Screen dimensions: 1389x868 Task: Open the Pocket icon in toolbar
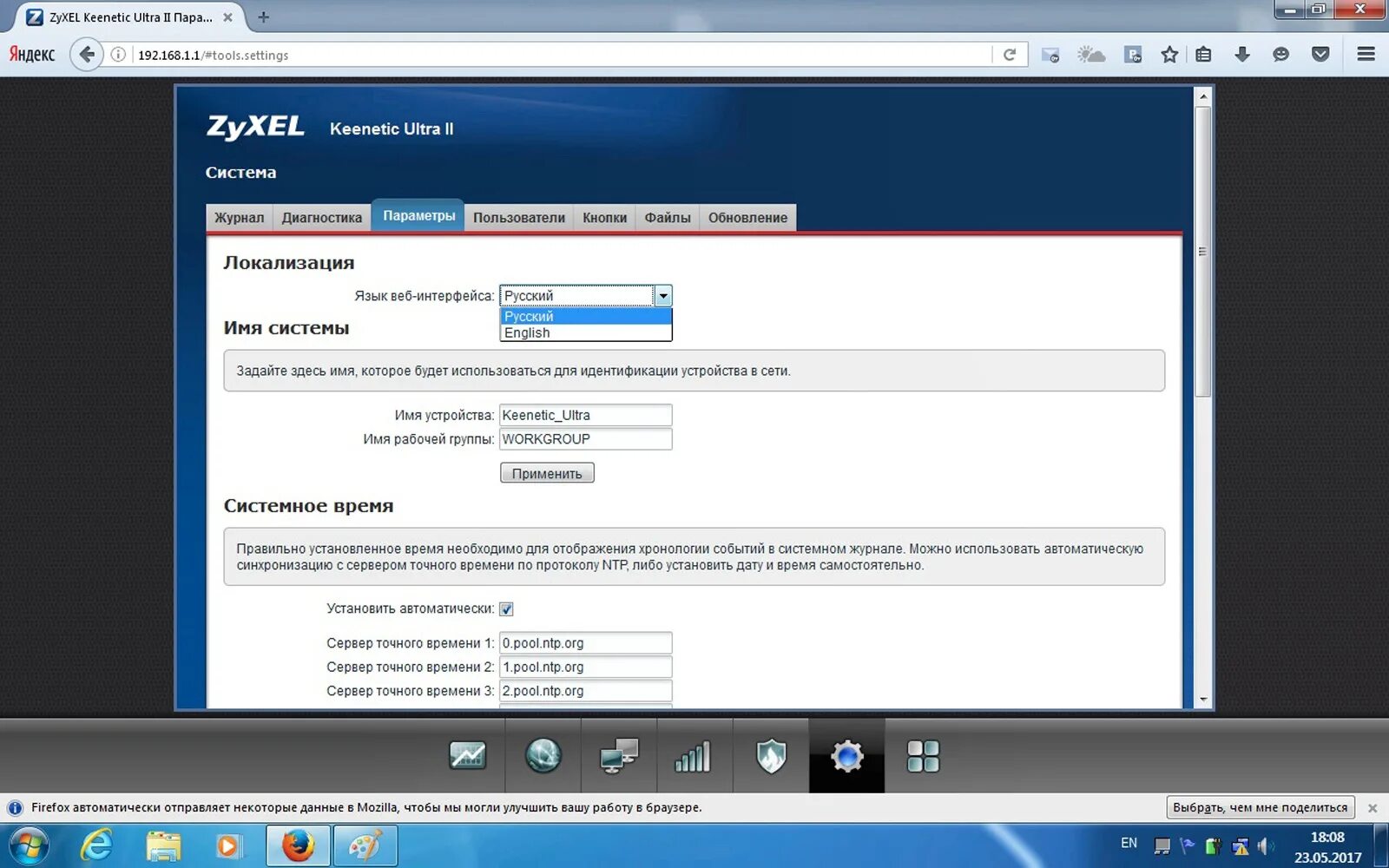point(1320,55)
